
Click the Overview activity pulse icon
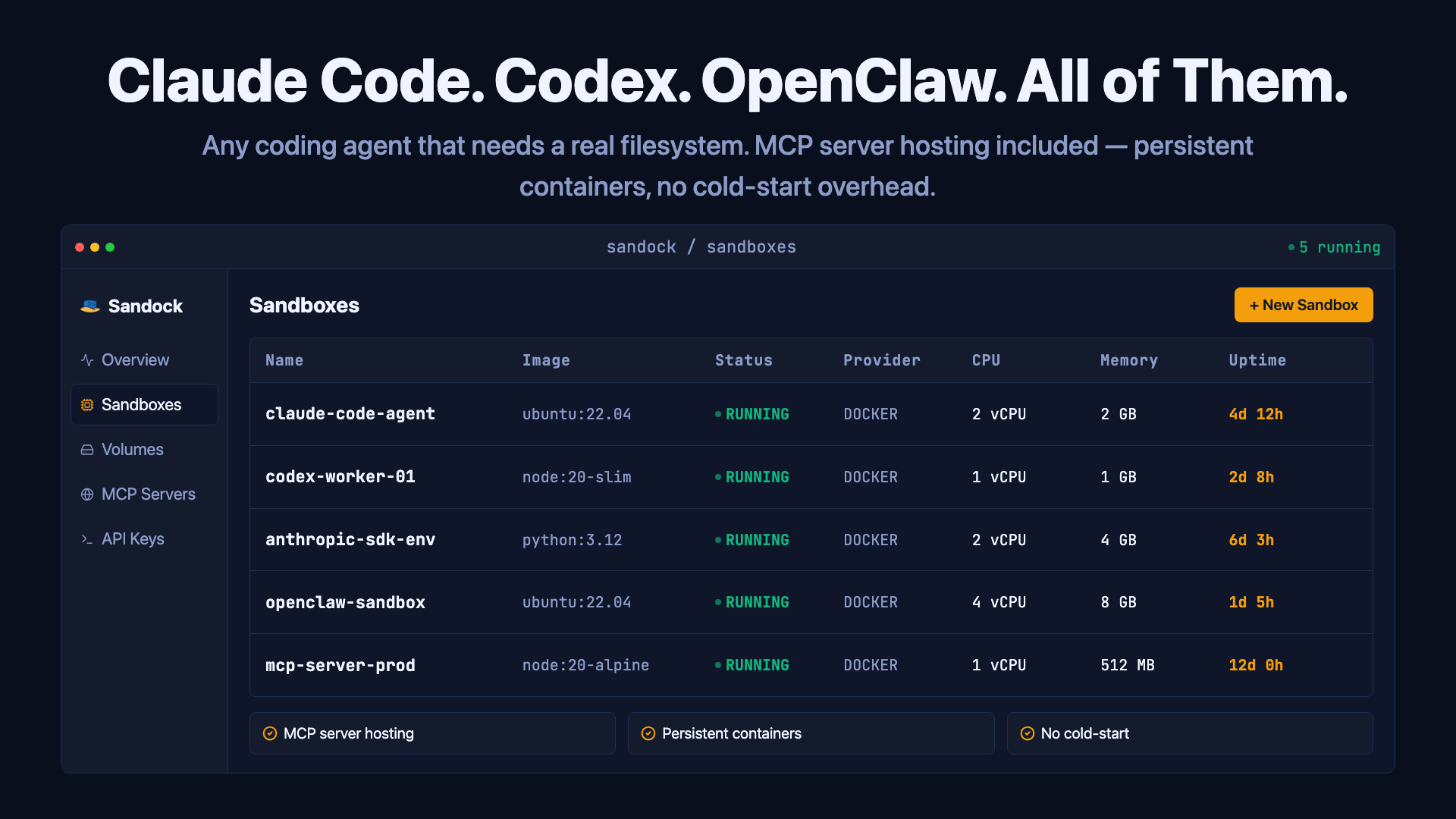(87, 360)
